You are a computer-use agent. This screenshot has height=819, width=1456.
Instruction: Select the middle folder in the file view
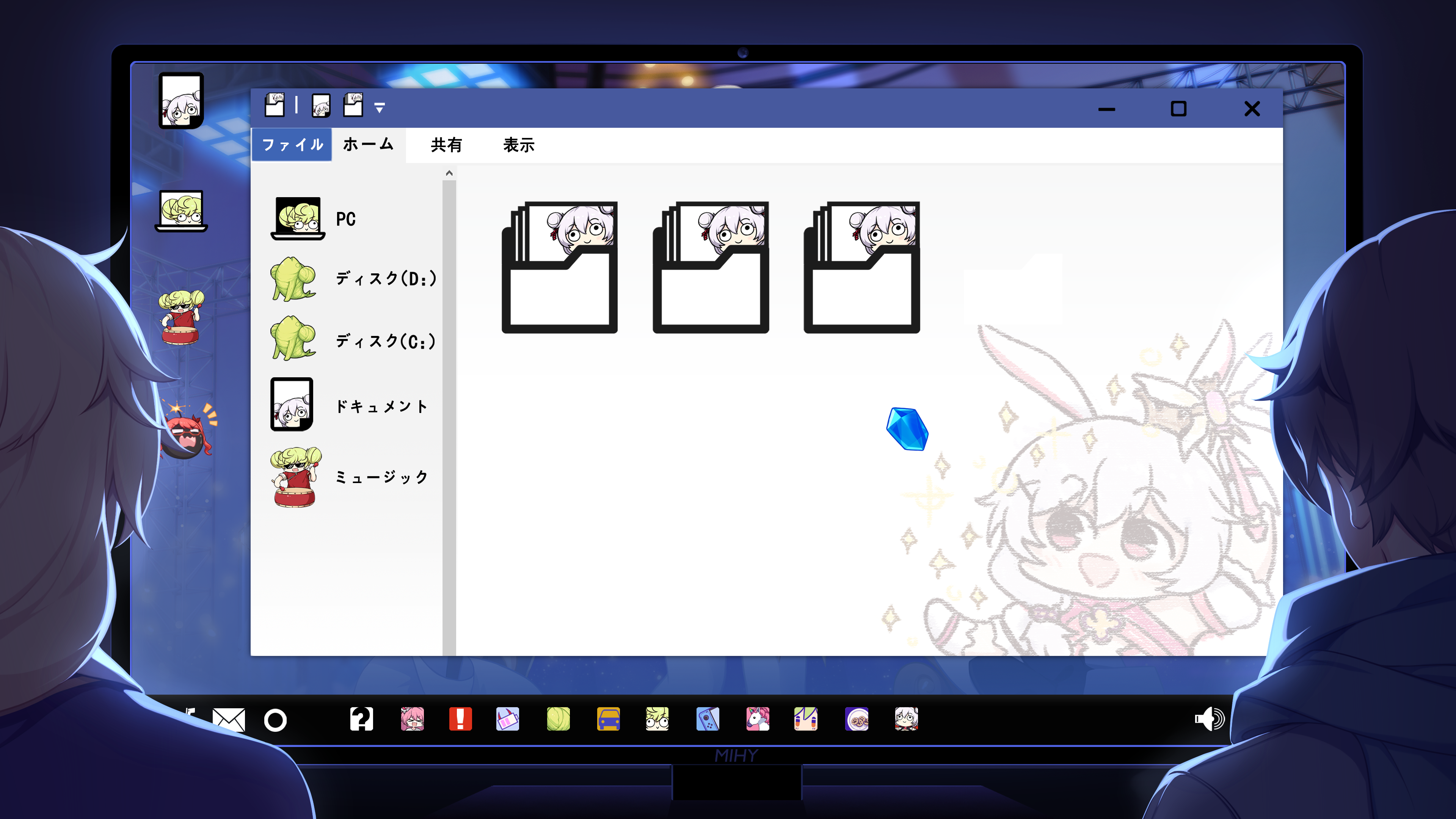pos(711,267)
